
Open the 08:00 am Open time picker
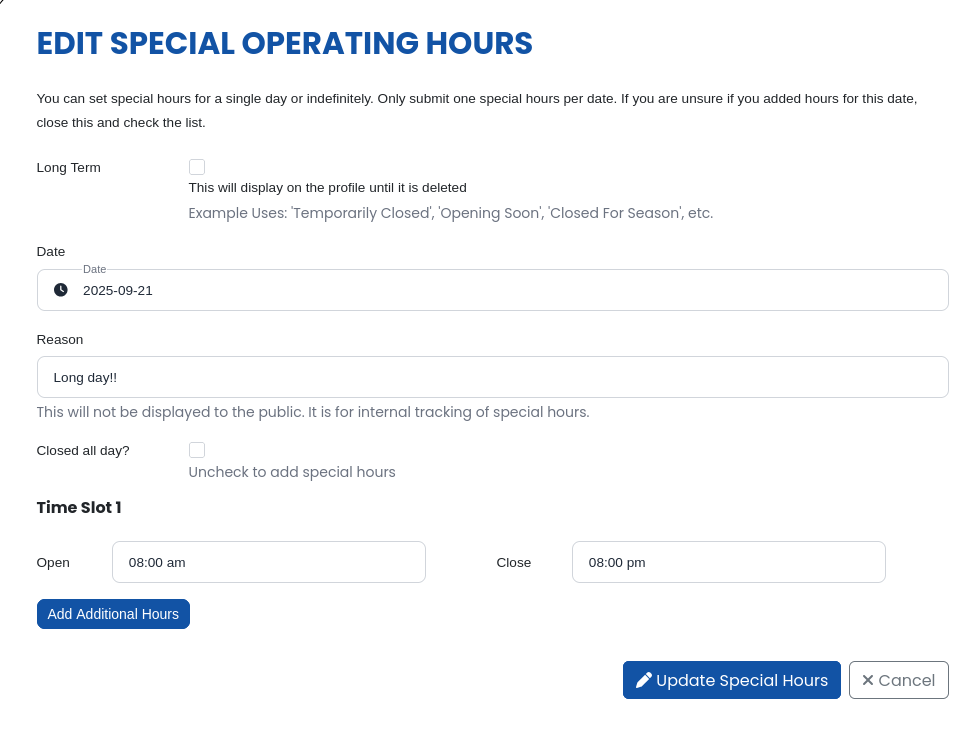pos(268,562)
